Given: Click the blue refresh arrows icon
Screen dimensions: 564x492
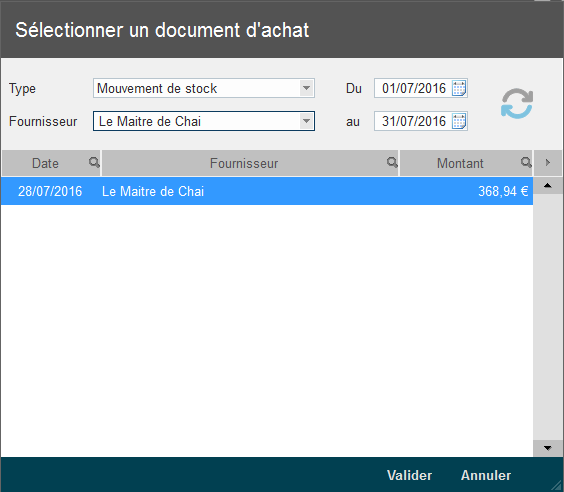Looking at the screenshot, I should click(517, 104).
